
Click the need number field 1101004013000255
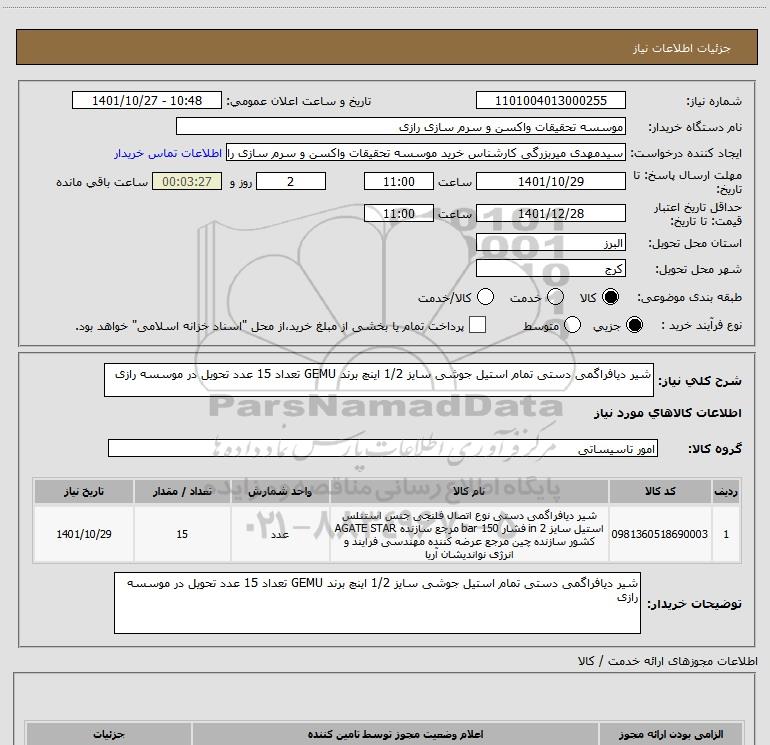point(550,100)
